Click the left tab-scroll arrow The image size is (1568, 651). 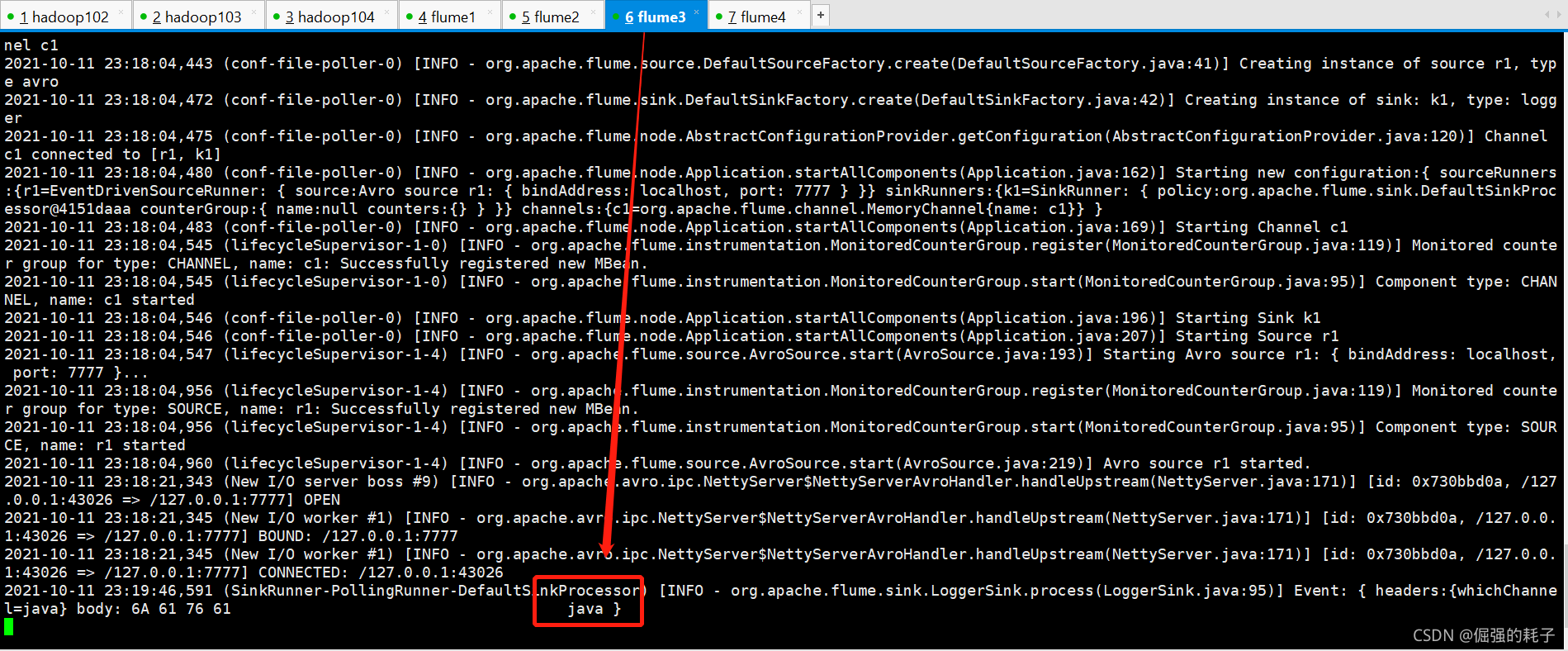[x=1547, y=15]
